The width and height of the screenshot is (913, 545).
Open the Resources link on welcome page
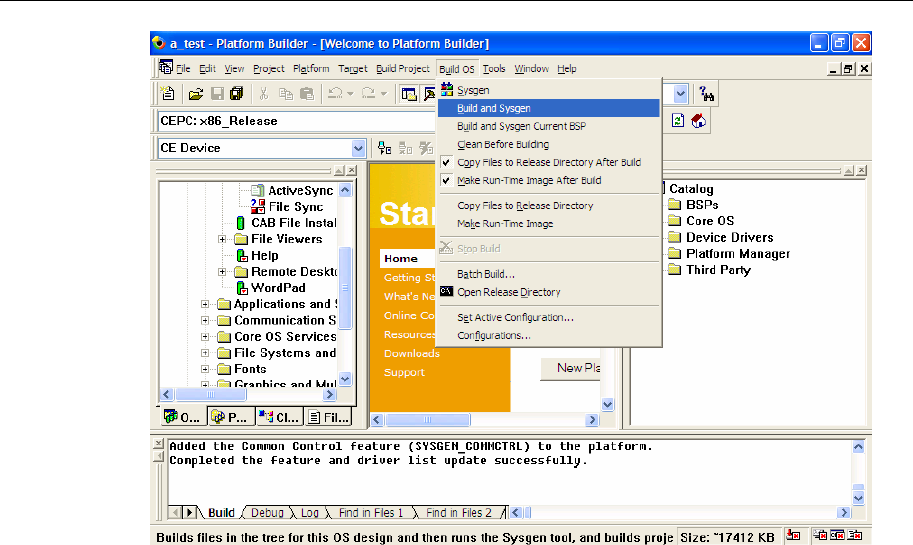(x=409, y=335)
